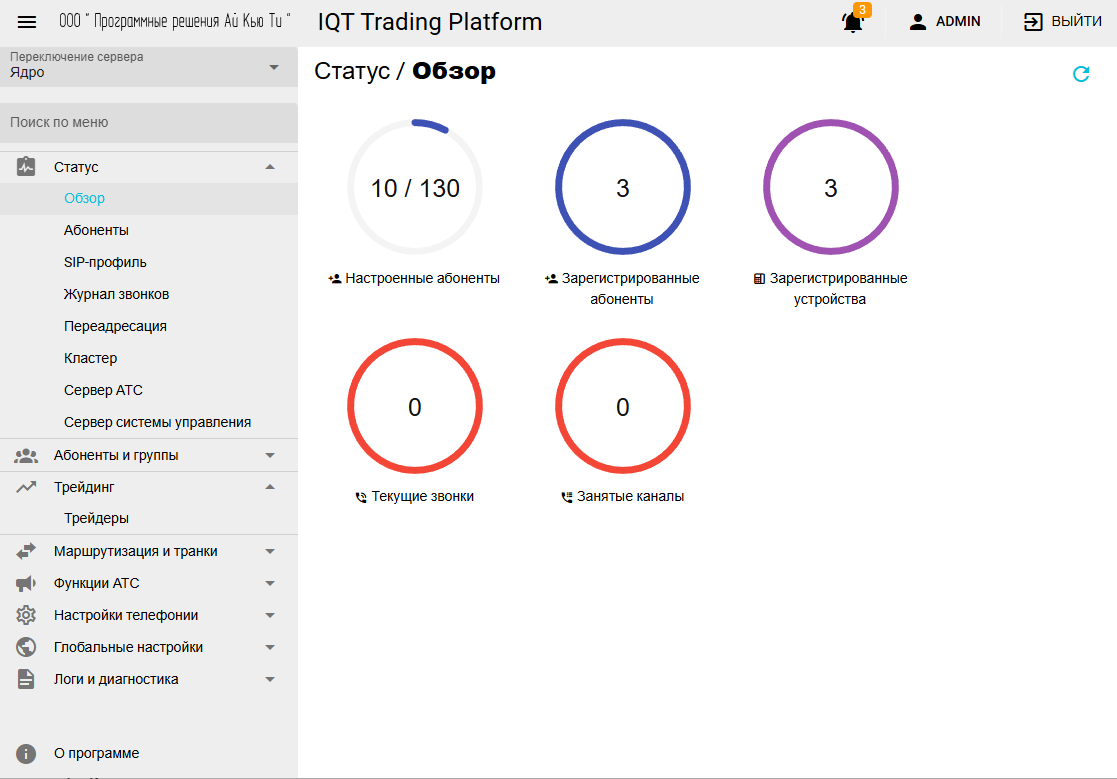
Task: Click the Трейдинг chart trend icon
Action: click(x=26, y=487)
